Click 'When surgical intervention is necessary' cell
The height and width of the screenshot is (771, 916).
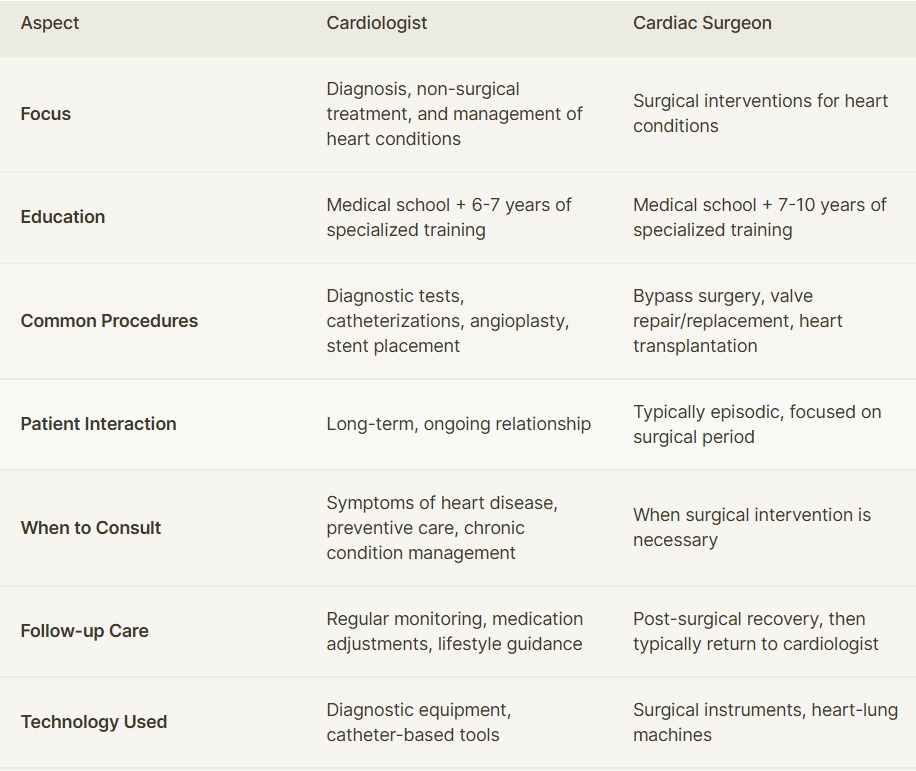752,527
